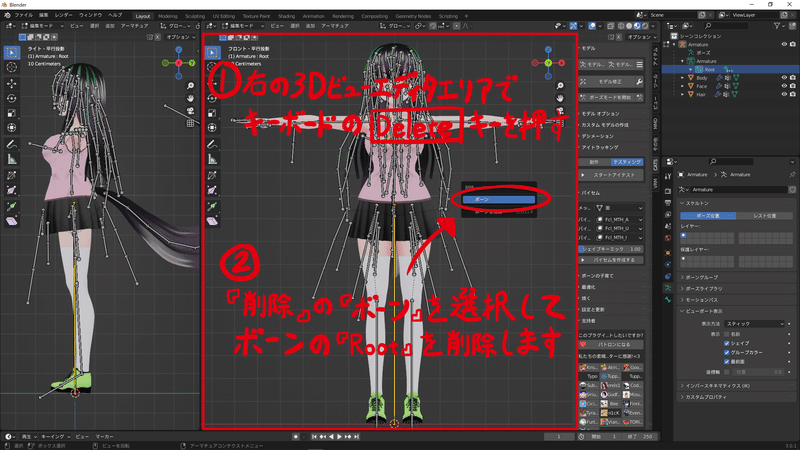Toggle camera view icon in left viewport
The image size is (800, 450).
(x=190, y=111)
